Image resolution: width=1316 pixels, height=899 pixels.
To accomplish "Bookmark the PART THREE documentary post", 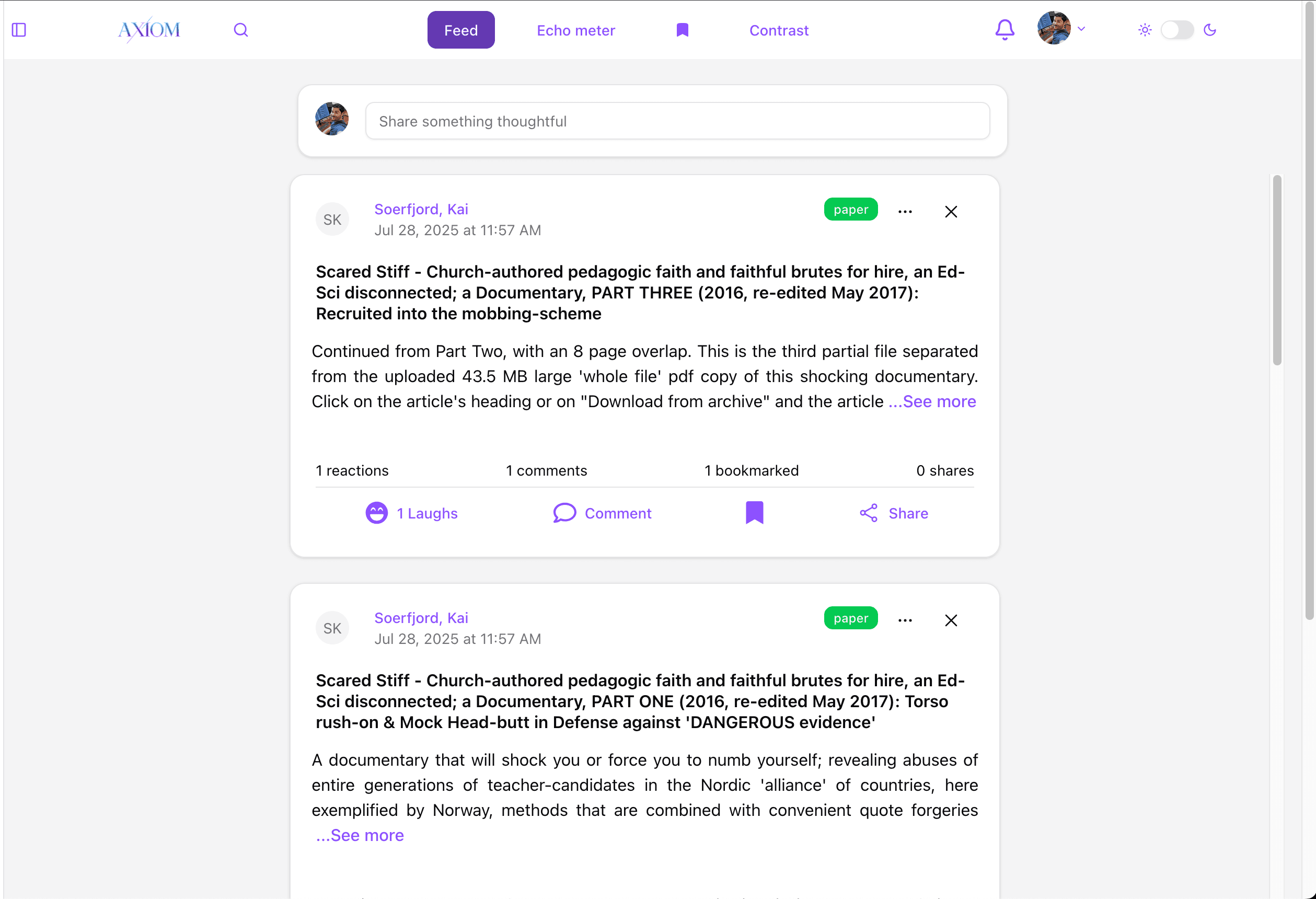I will point(754,513).
